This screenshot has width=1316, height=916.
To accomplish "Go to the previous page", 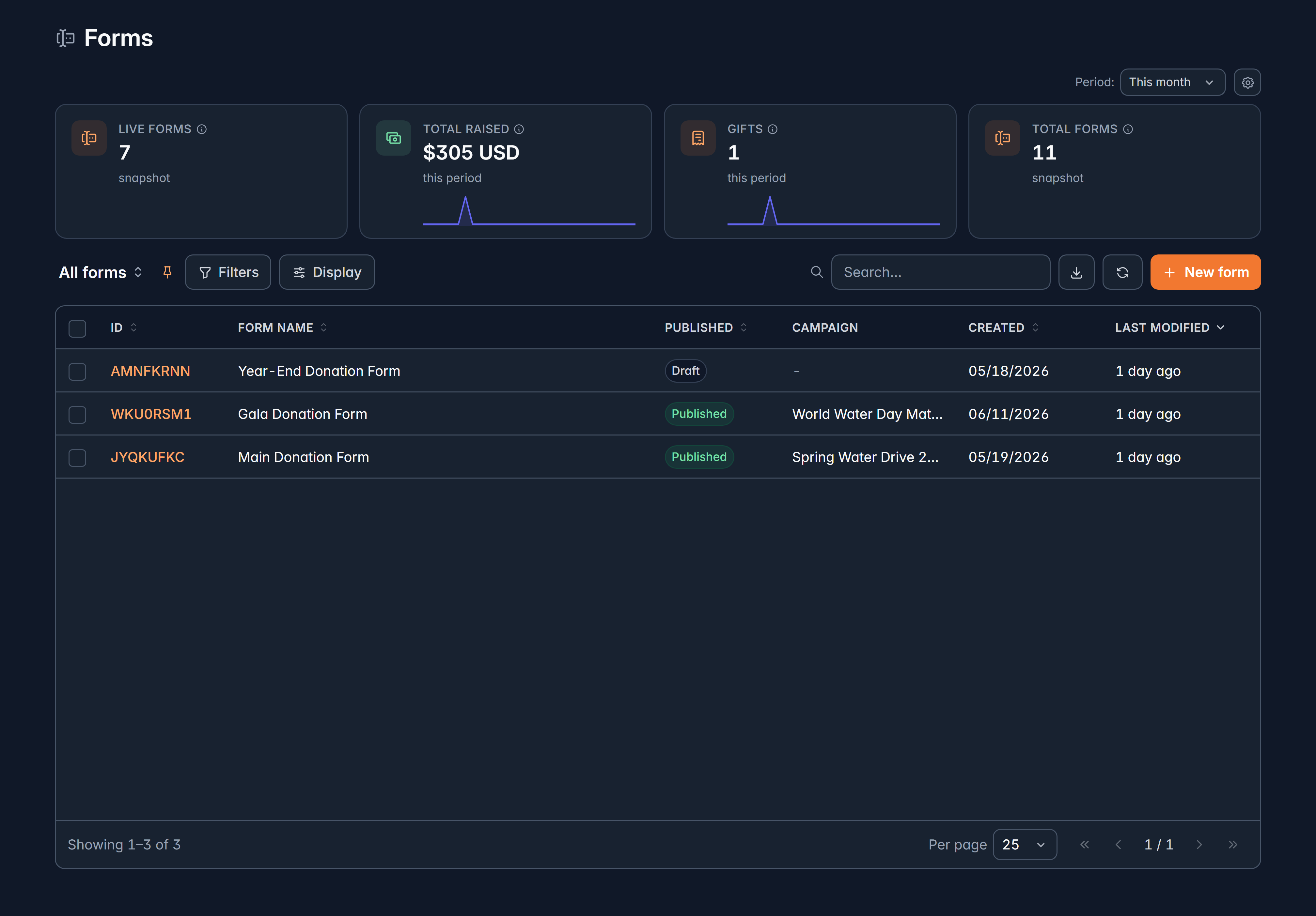I will pyautogui.click(x=1118, y=844).
